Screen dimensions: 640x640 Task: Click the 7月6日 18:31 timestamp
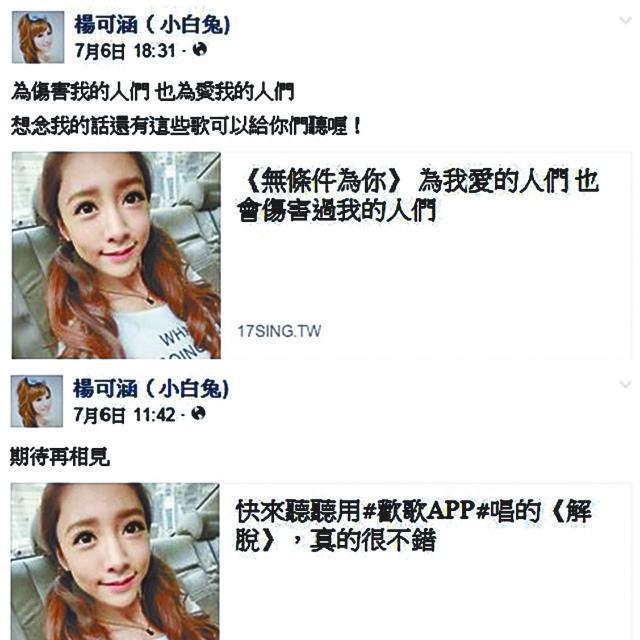[x=125, y=51]
